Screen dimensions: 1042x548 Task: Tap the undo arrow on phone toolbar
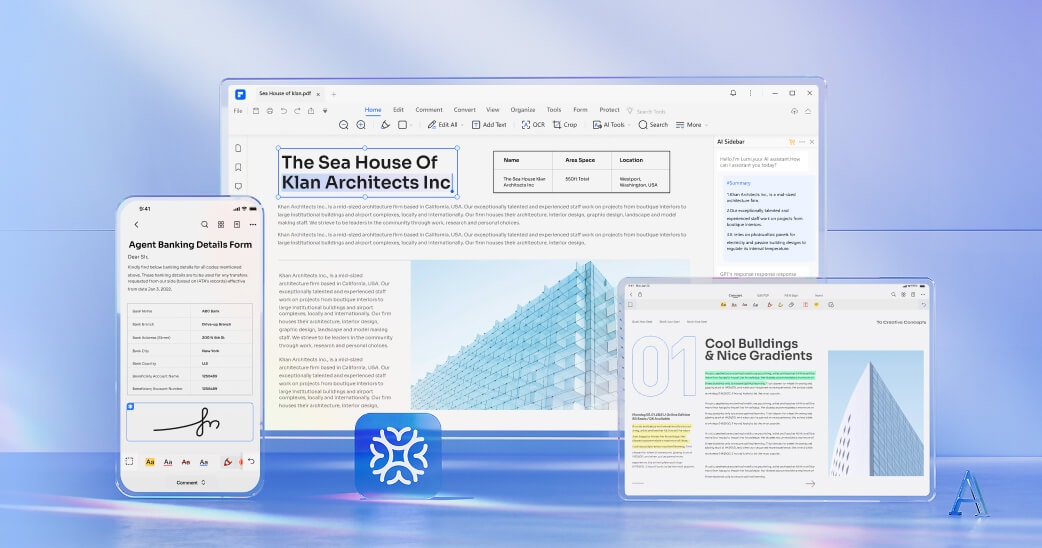pos(251,461)
